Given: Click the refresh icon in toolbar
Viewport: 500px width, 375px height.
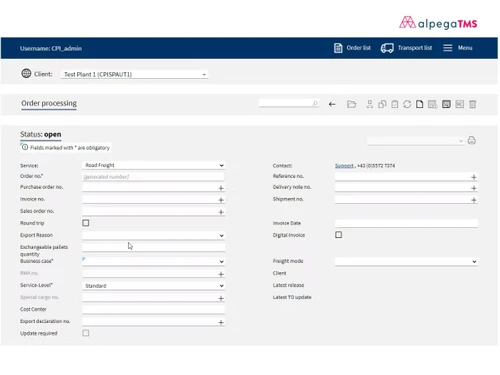Looking at the screenshot, I should pyautogui.click(x=407, y=104).
